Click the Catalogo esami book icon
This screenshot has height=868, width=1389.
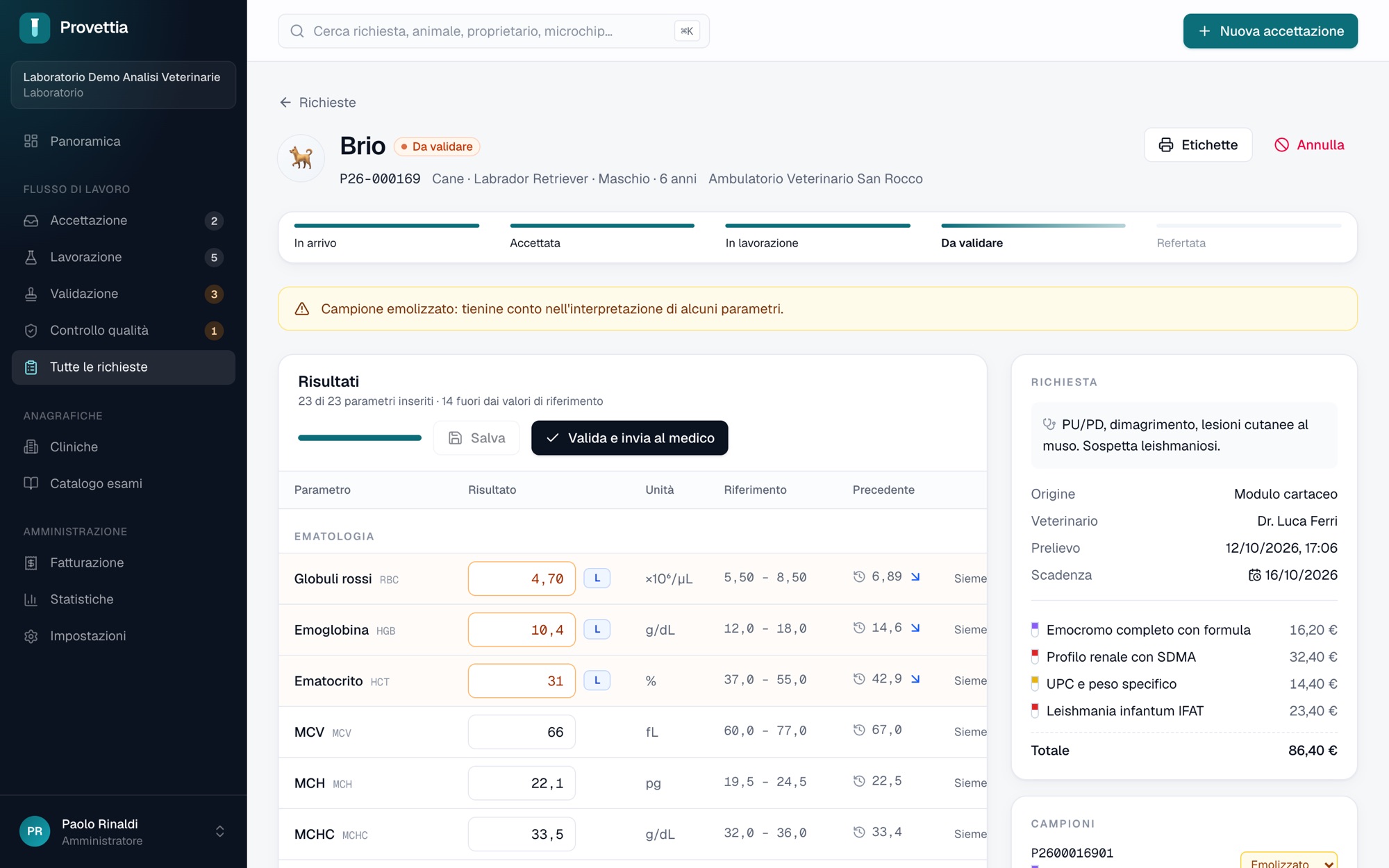click(x=31, y=483)
